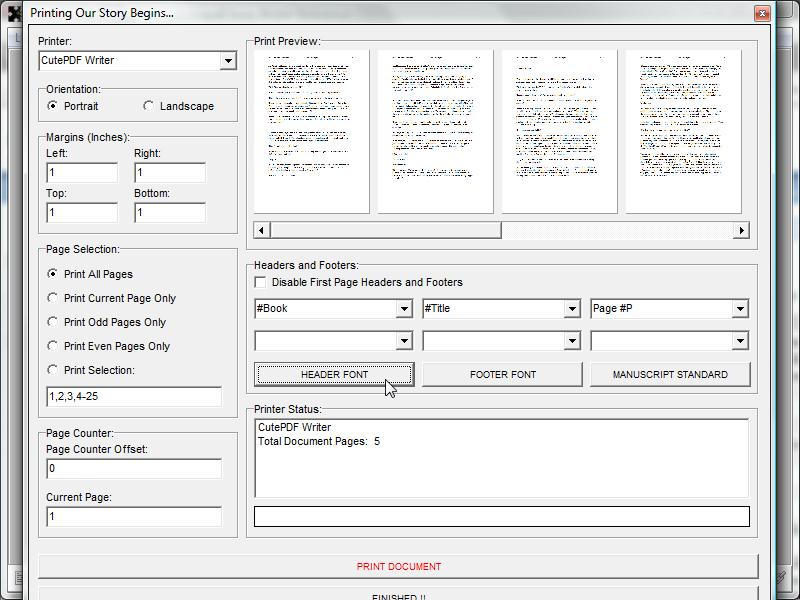Select Landscape orientation
This screenshot has width=800, height=600.
(x=149, y=106)
